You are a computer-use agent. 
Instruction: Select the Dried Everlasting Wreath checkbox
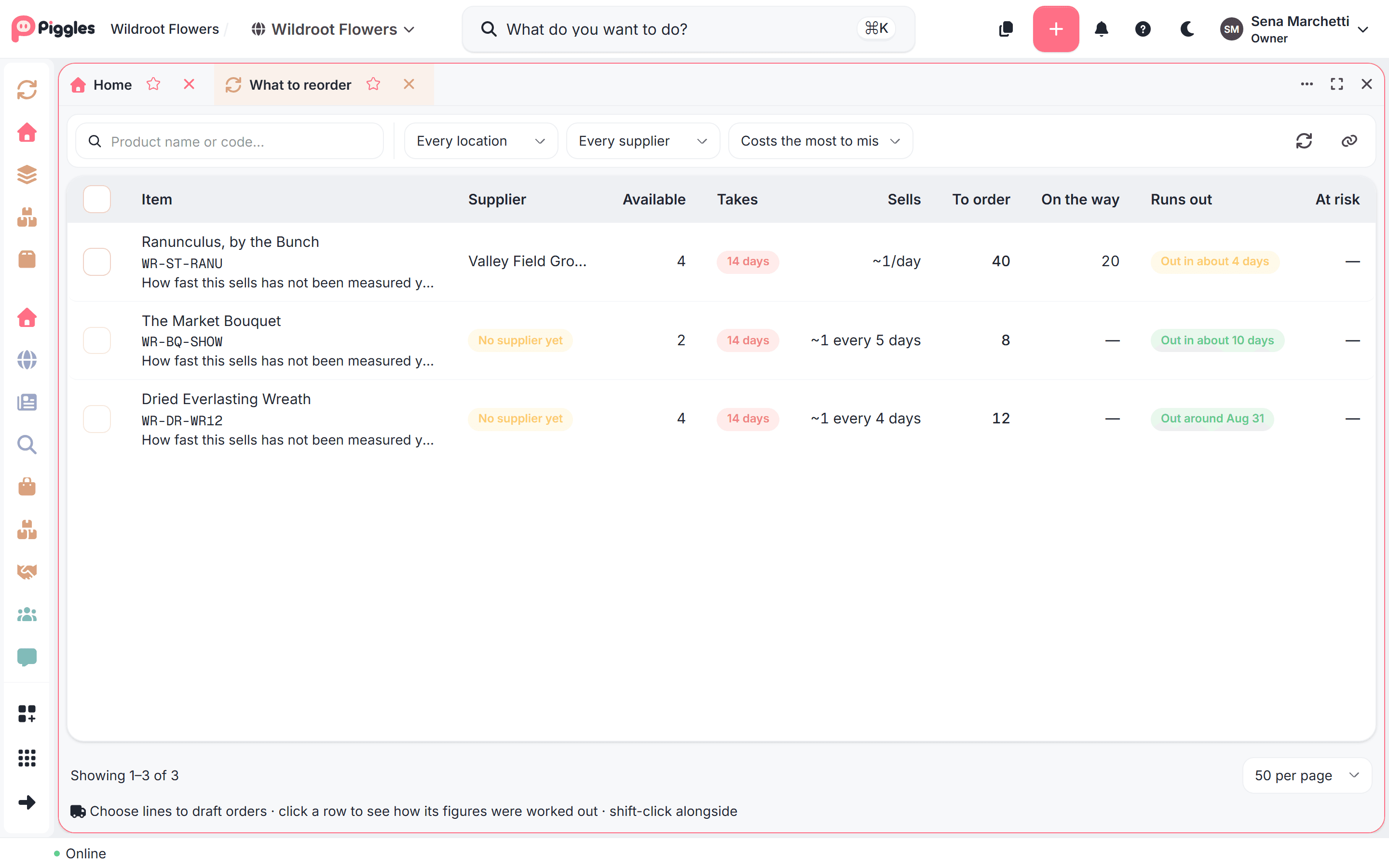[96, 419]
